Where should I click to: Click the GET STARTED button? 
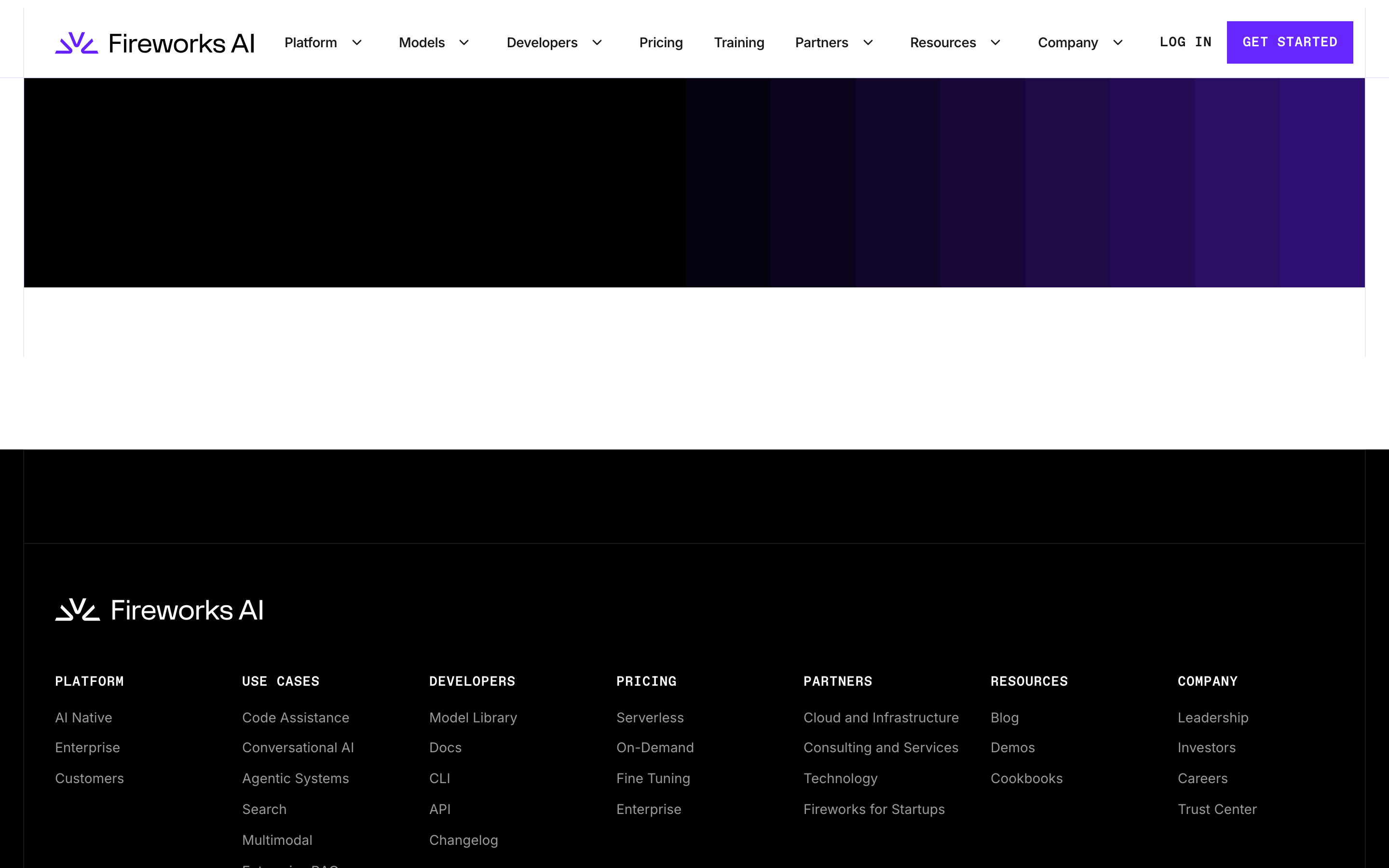point(1290,42)
